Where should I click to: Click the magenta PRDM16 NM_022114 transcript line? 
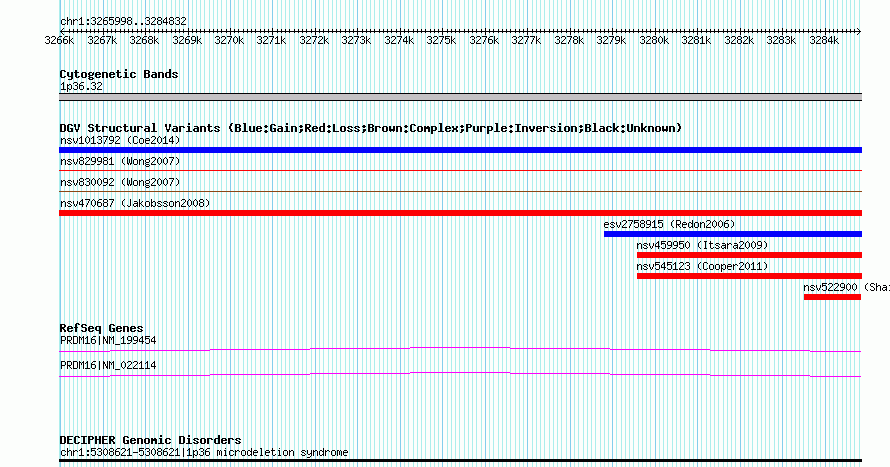click(x=460, y=375)
